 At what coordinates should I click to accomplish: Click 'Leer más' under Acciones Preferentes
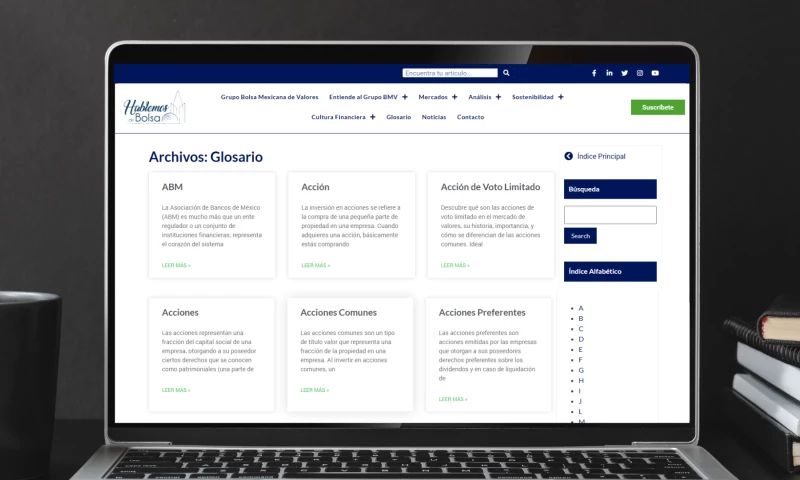[x=453, y=399]
